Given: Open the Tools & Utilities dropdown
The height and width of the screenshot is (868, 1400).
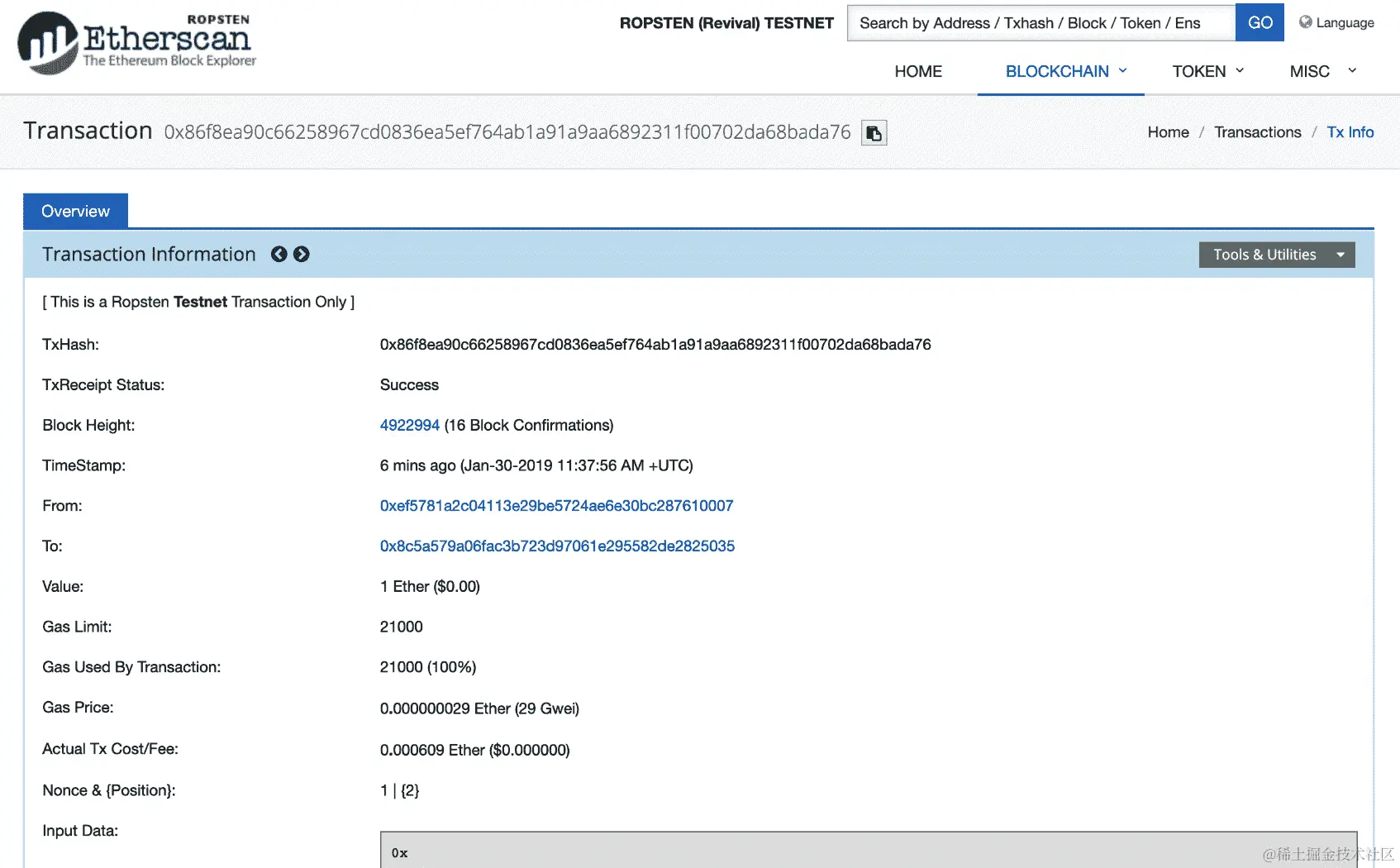Looking at the screenshot, I should point(1277,255).
